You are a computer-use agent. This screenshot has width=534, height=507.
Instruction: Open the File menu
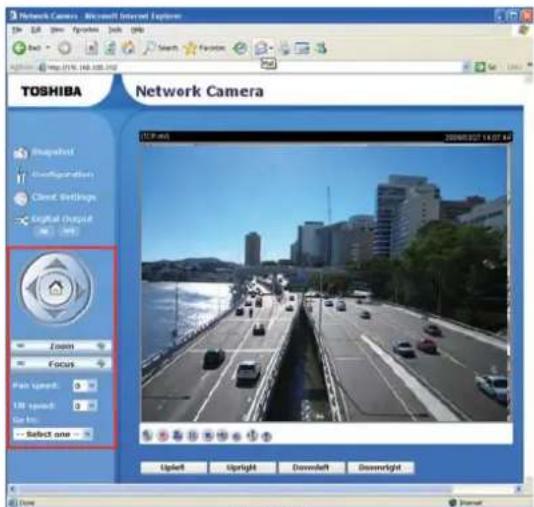[x=17, y=30]
